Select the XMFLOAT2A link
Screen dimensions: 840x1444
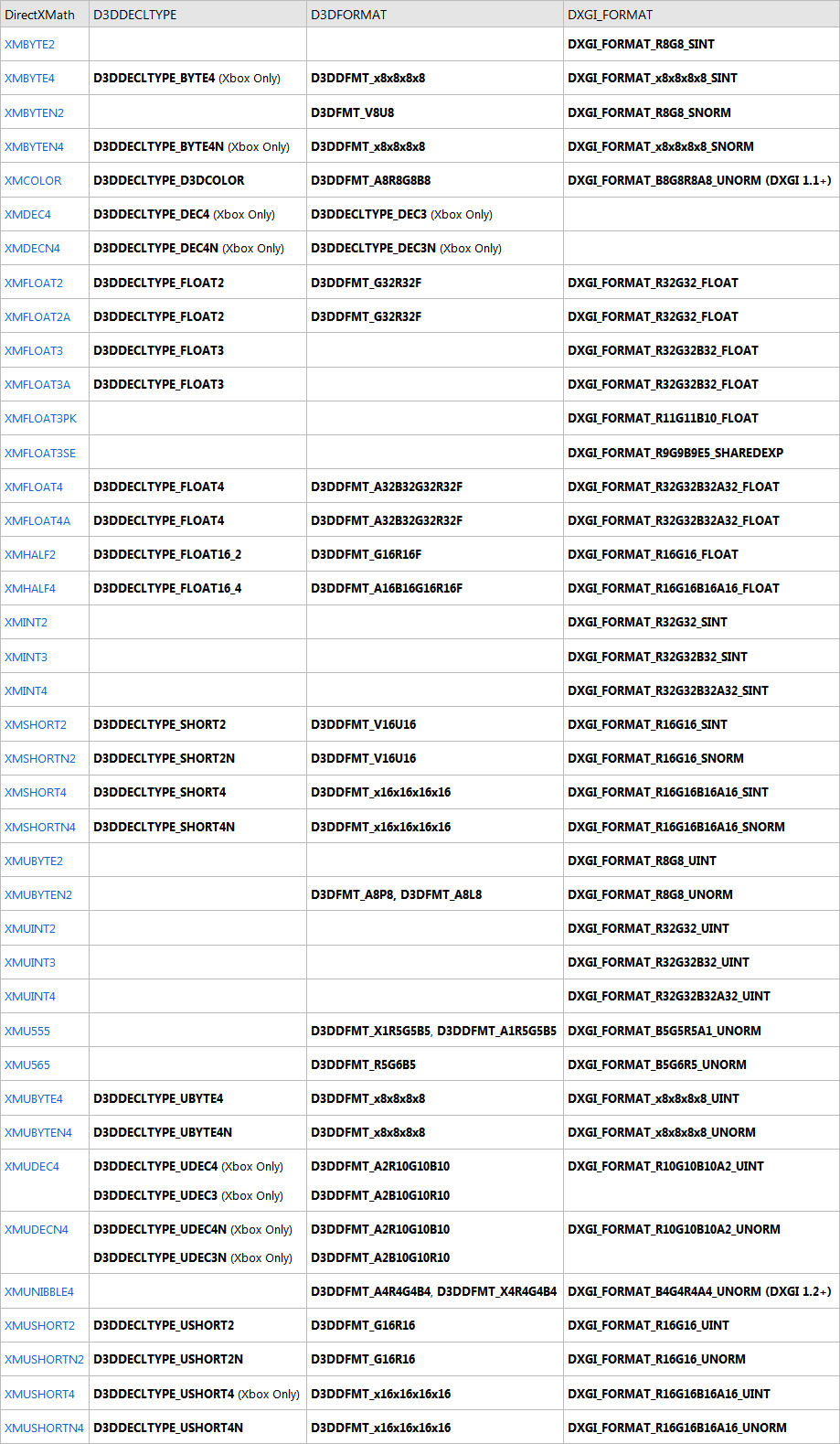pyautogui.click(x=37, y=316)
